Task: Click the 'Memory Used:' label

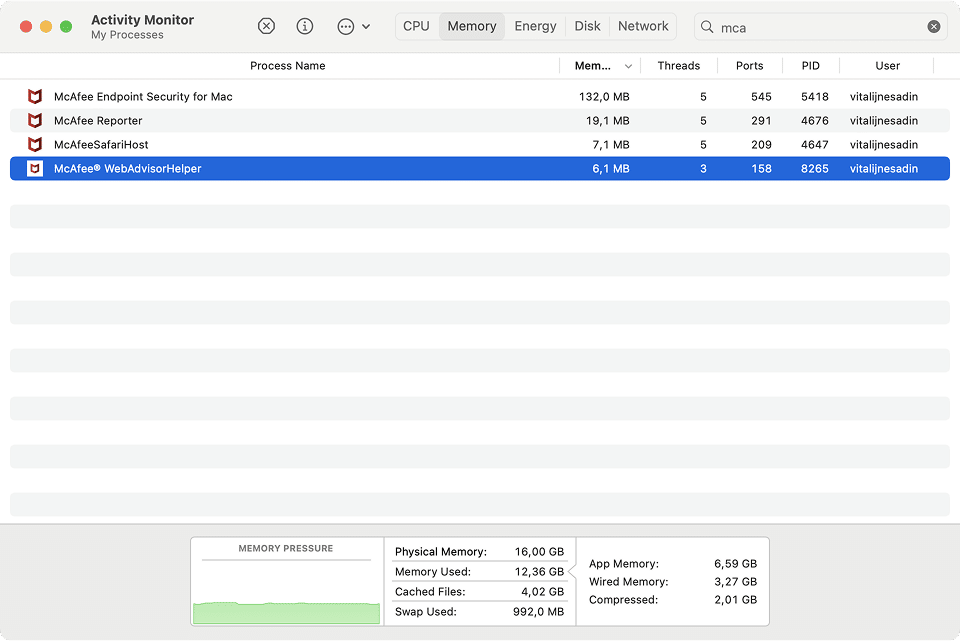Action: pos(433,572)
